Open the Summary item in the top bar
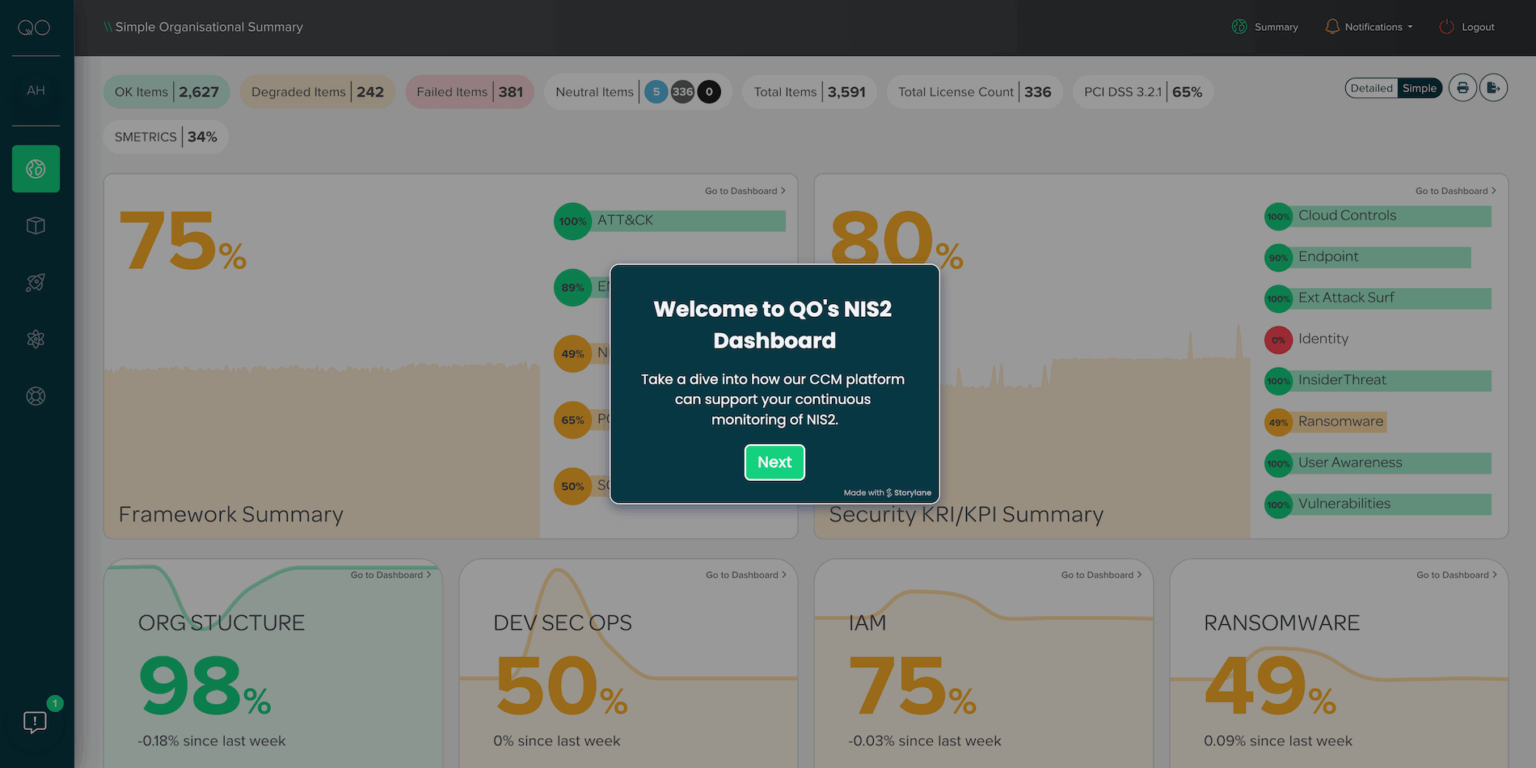Screen dimensions: 1536x768 click(x=1265, y=27)
